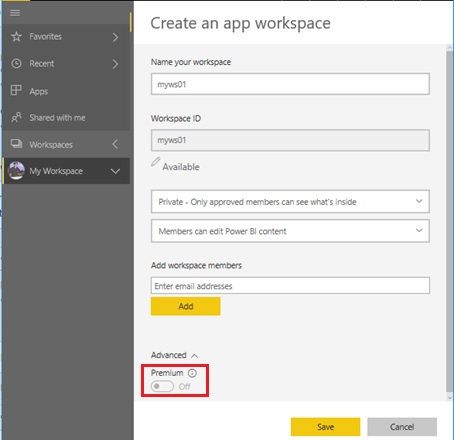Open the Members can edit content dropdown
Viewport: 454px width, 440px height.
[290, 231]
